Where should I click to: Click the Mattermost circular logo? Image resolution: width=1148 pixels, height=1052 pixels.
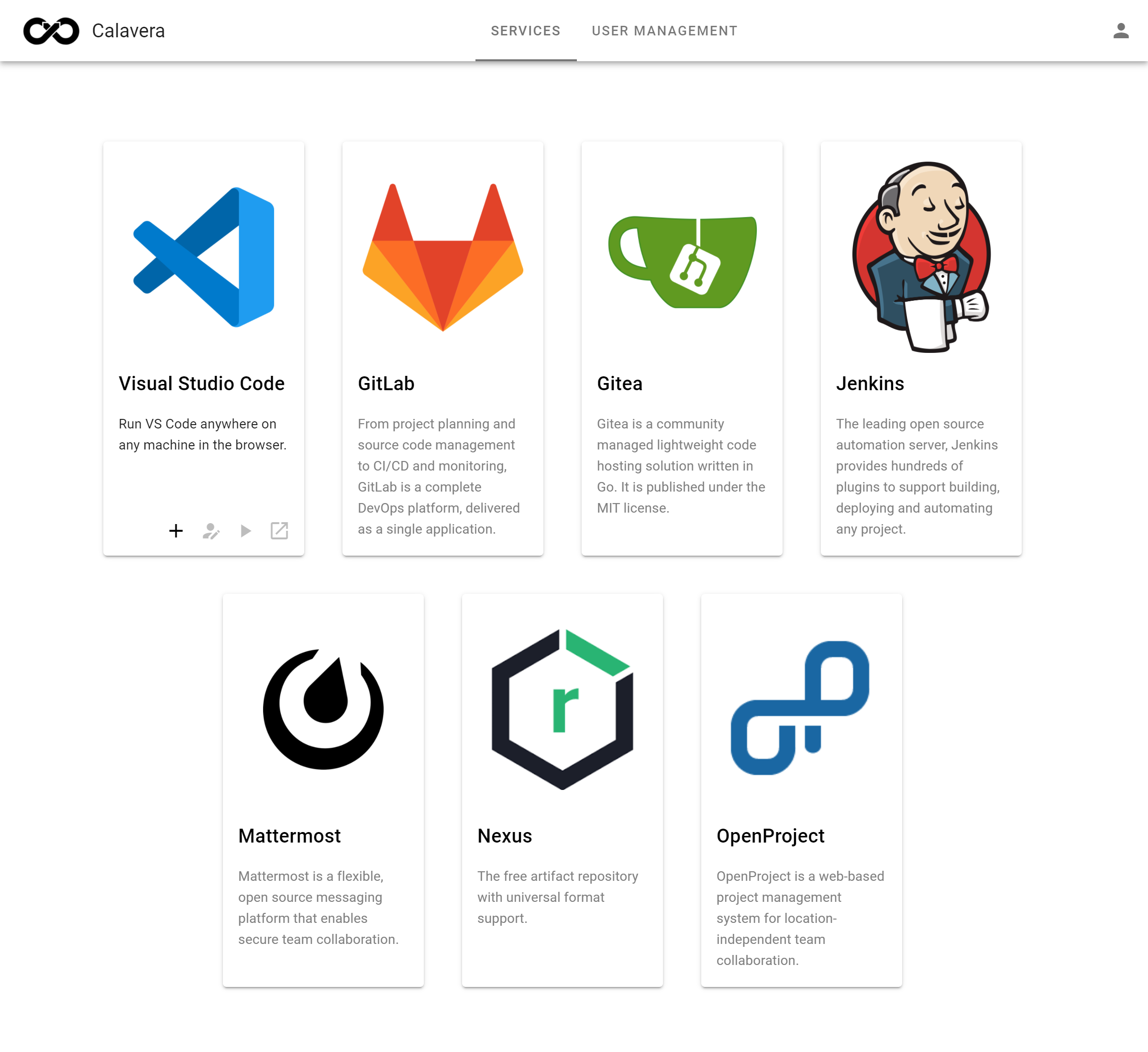pos(323,709)
